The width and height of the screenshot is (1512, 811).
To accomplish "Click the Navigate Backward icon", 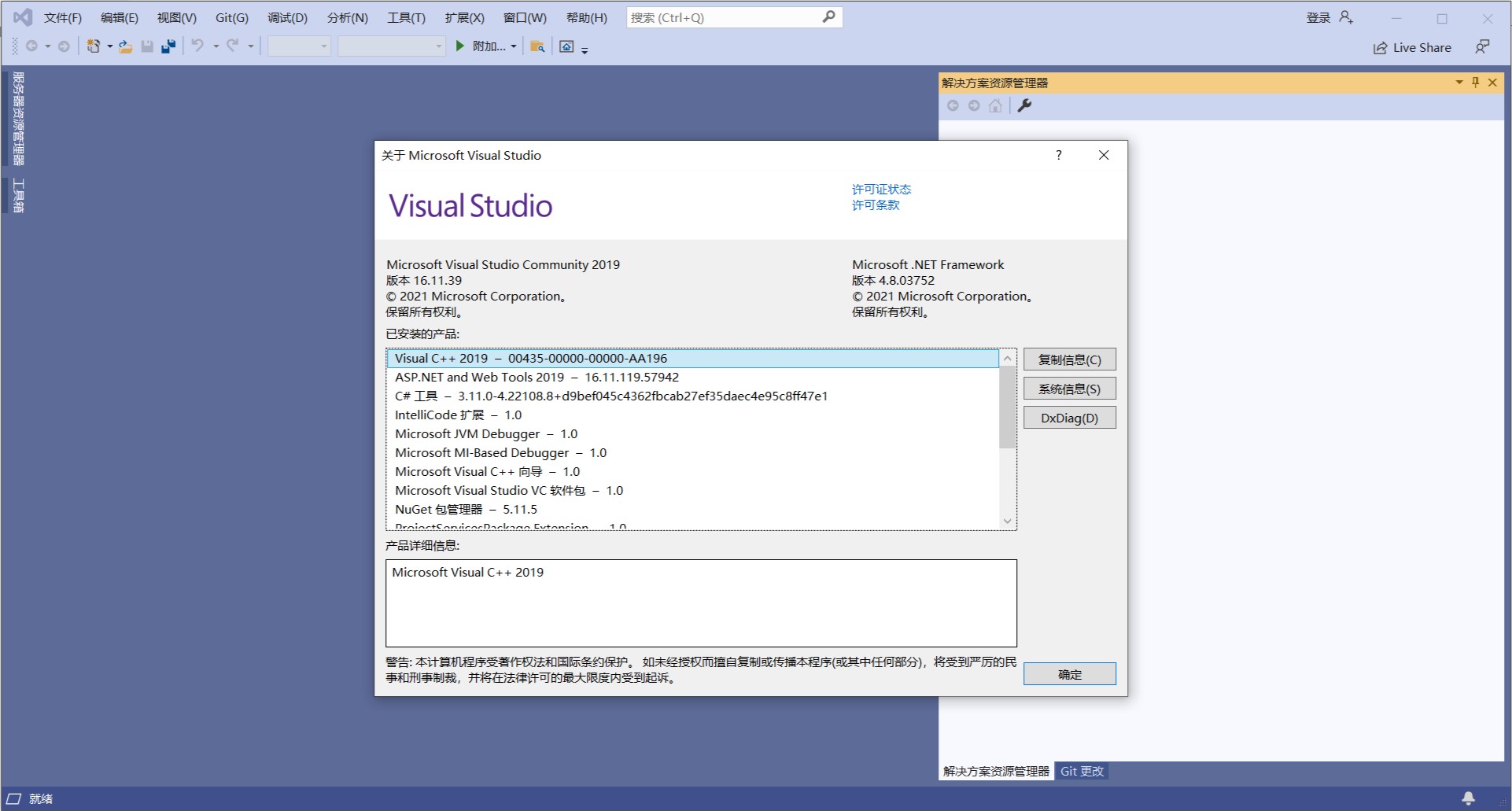I will point(31,46).
